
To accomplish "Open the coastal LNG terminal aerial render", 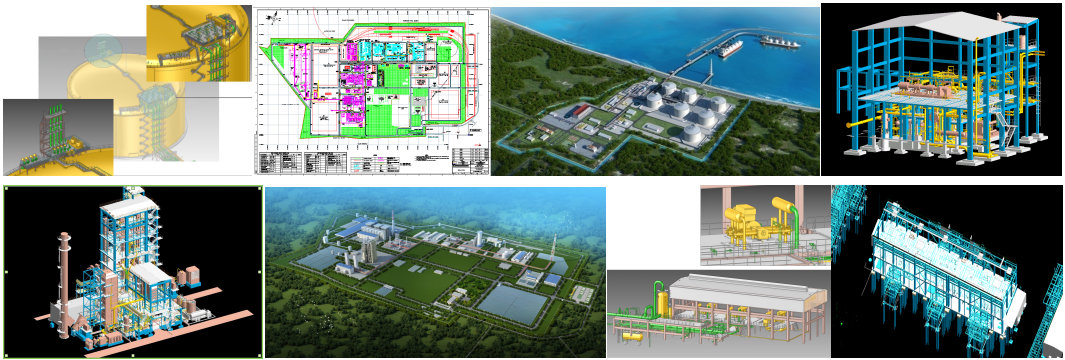I will (x=655, y=91).
